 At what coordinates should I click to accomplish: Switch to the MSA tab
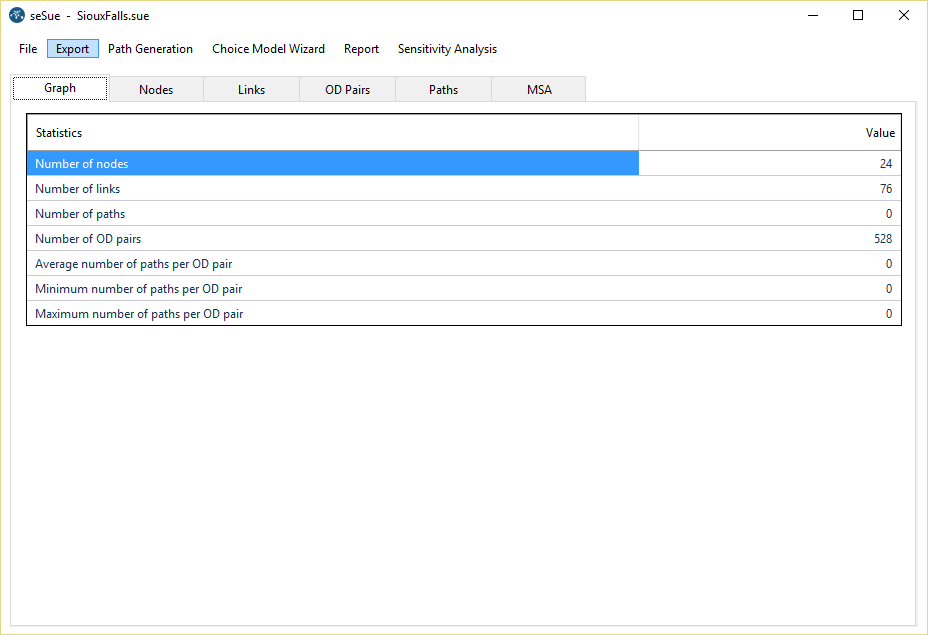(539, 90)
